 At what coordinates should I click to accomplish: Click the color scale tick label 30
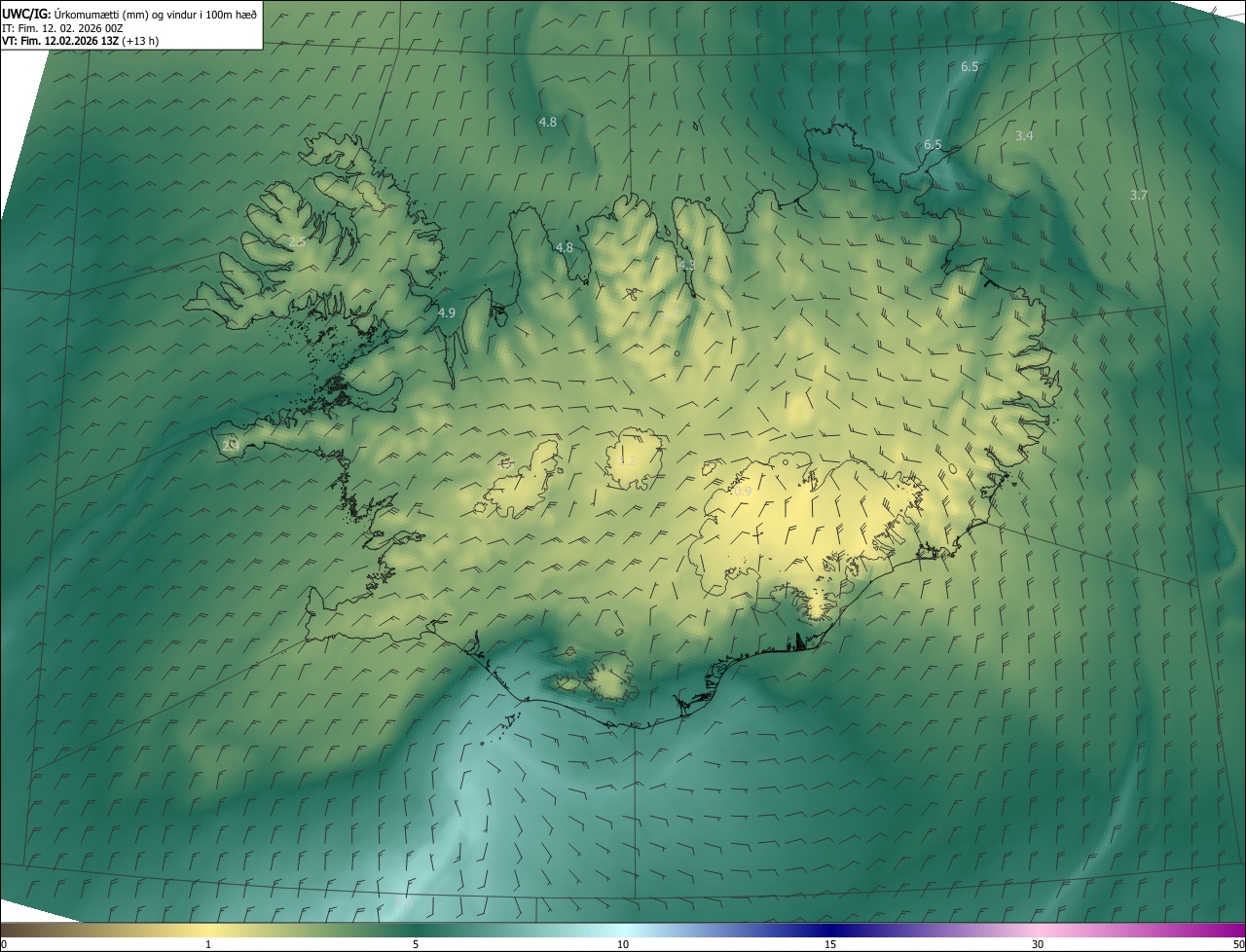pyautogui.click(x=1038, y=944)
